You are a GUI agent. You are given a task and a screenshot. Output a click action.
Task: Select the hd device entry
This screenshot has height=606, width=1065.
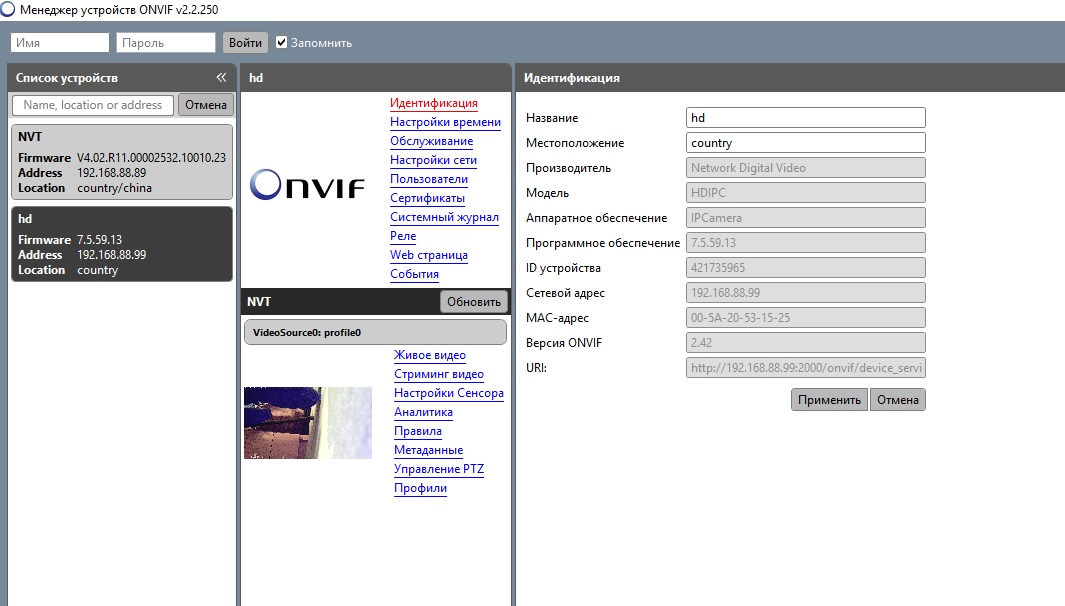coord(122,244)
